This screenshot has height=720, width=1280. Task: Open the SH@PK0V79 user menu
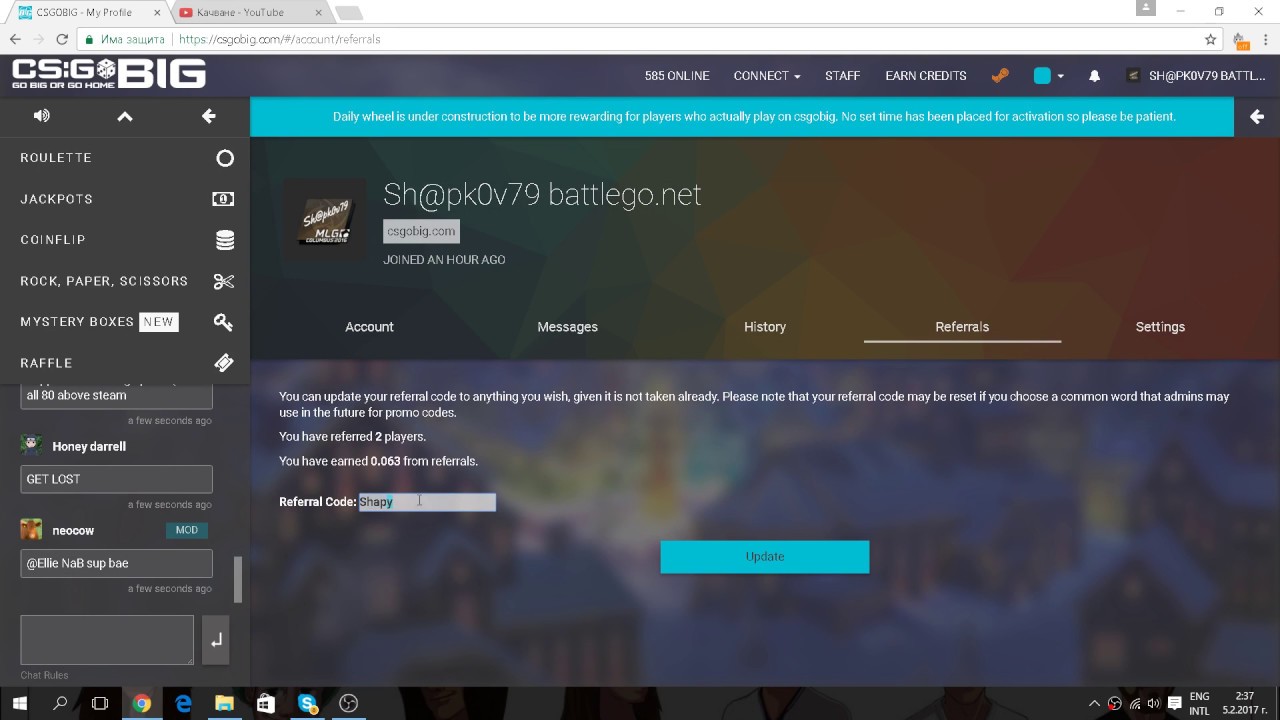click(x=1196, y=76)
